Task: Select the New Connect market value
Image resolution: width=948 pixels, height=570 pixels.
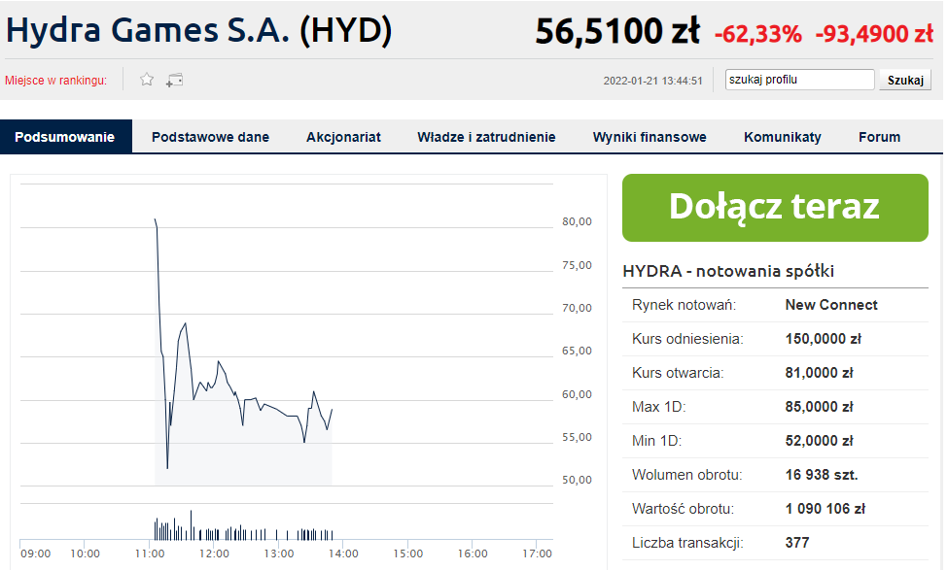Action: 831,305
